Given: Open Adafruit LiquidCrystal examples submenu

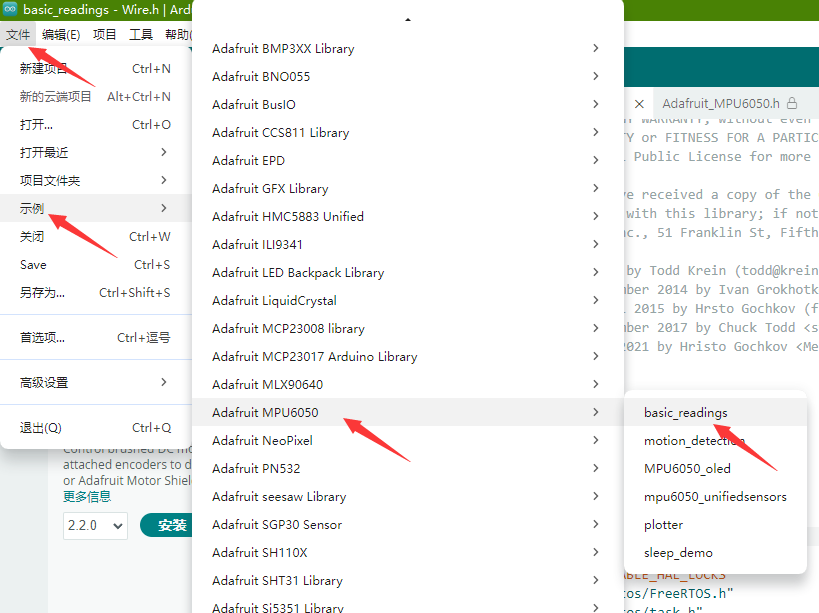Looking at the screenshot, I should (x=408, y=300).
